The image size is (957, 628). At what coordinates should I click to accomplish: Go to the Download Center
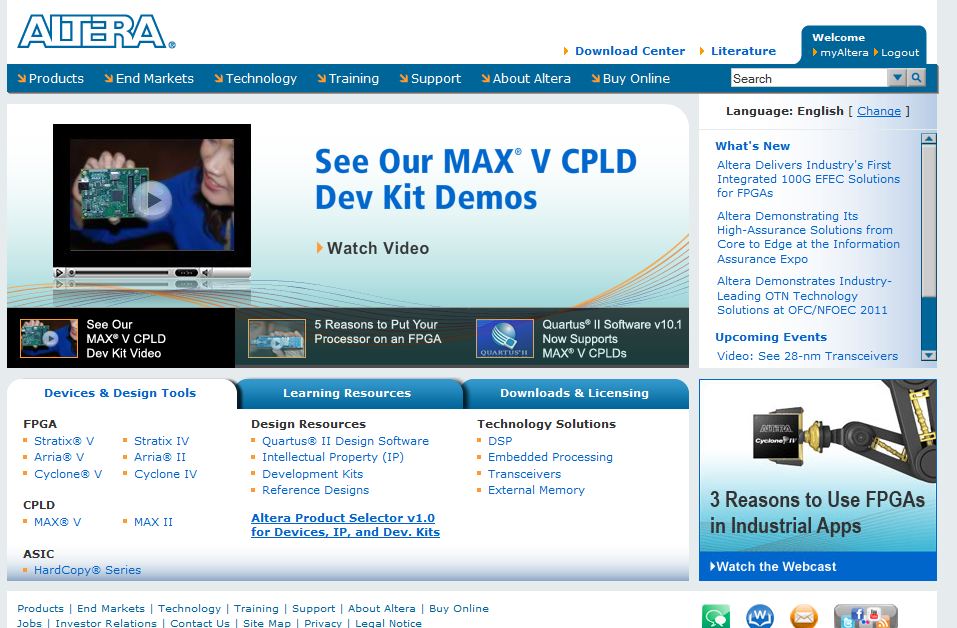pyautogui.click(x=630, y=51)
